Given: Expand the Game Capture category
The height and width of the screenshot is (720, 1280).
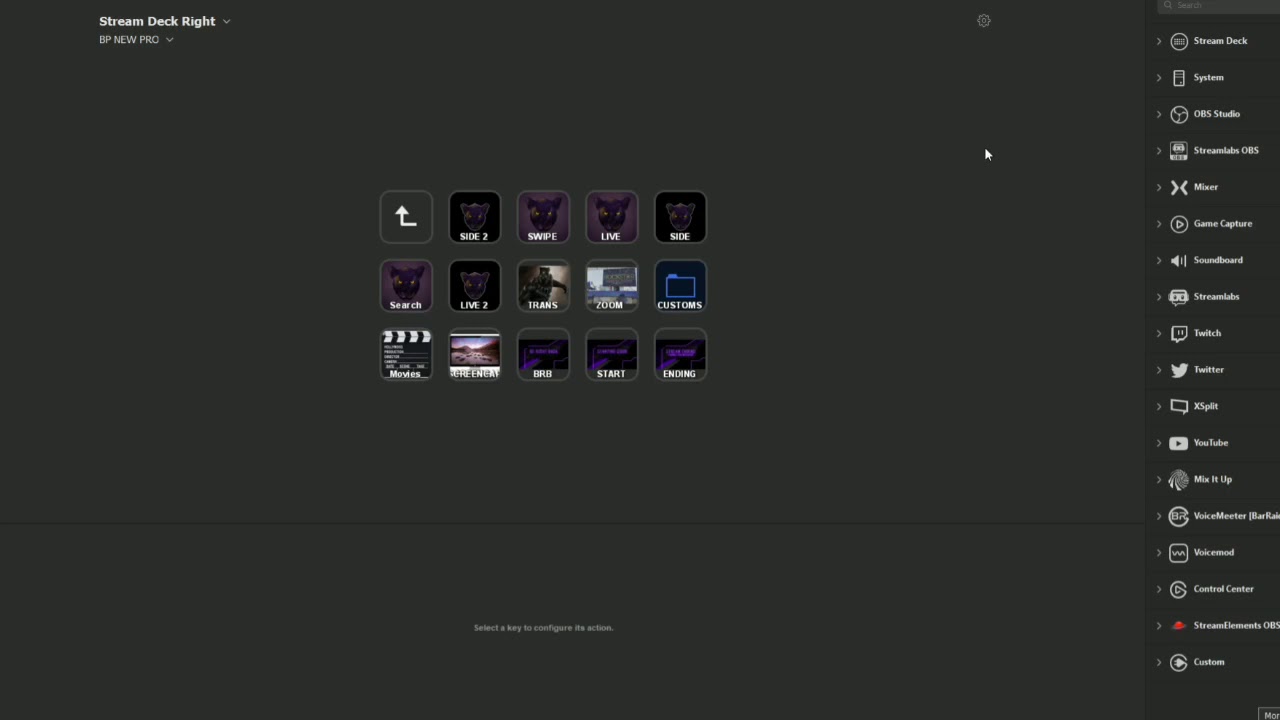Looking at the screenshot, I should tap(1159, 224).
